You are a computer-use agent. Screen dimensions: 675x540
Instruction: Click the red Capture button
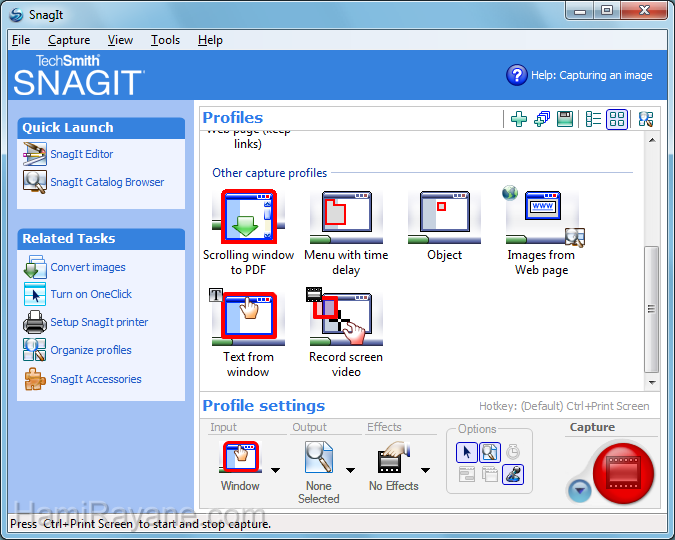[x=623, y=473]
